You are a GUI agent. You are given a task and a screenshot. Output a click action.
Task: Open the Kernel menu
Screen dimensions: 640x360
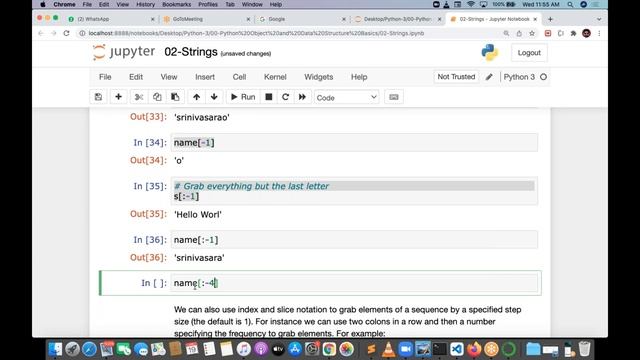(x=275, y=77)
